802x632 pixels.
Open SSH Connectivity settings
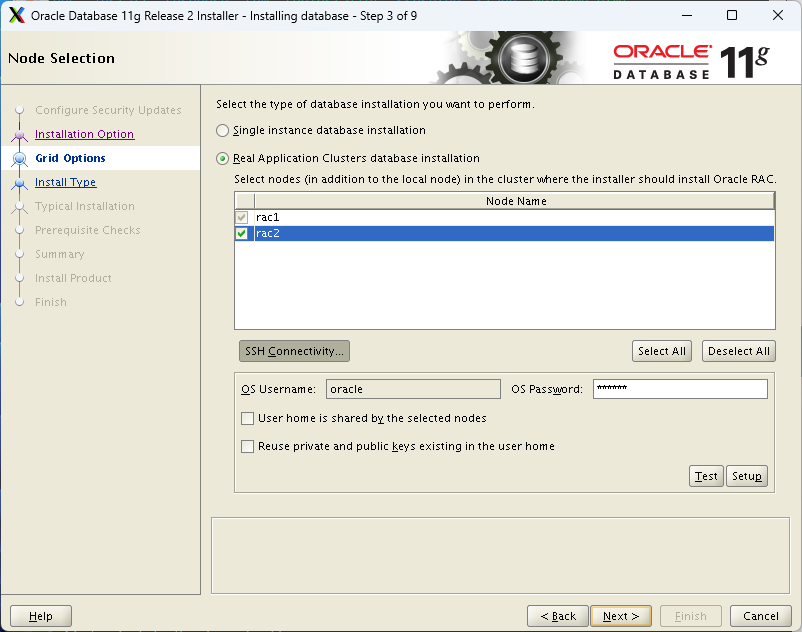(x=294, y=351)
